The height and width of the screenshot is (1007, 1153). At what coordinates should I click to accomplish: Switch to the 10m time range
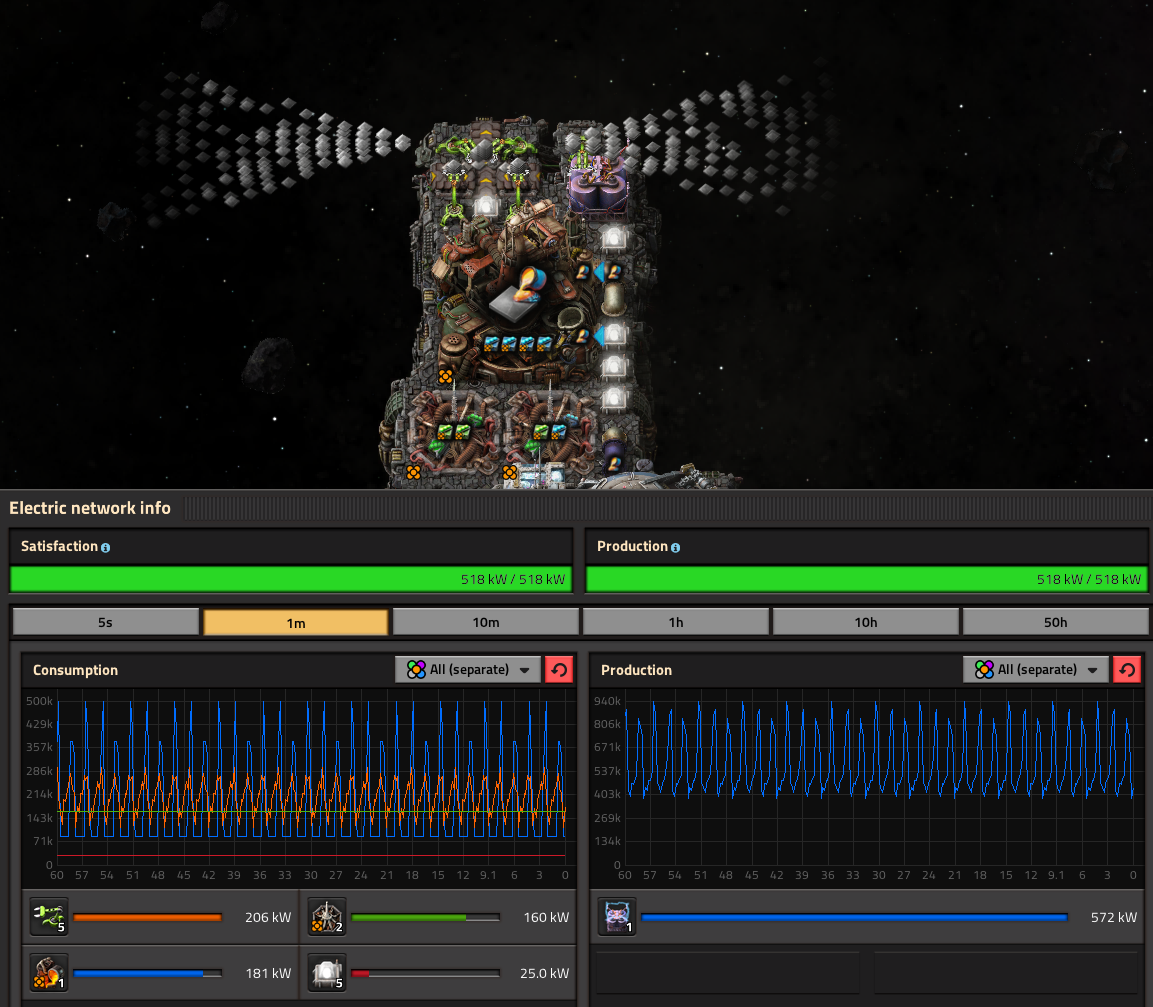click(485, 622)
